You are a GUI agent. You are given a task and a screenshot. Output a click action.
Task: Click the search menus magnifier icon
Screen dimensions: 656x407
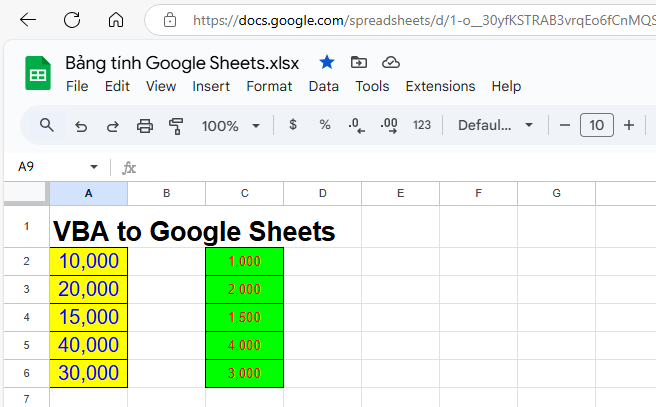click(x=46, y=125)
